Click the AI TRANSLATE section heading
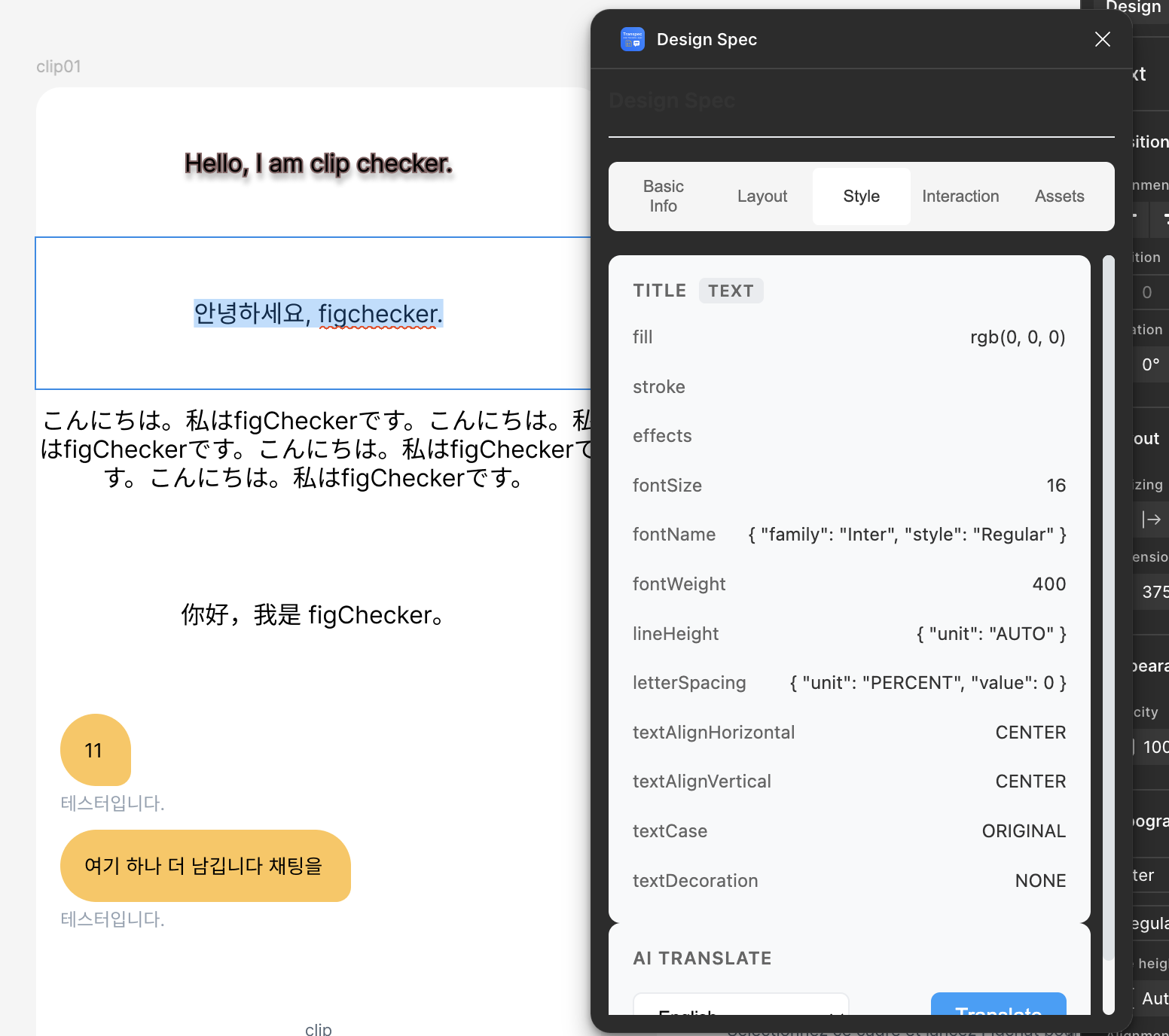This screenshot has width=1169, height=1036. click(702, 958)
